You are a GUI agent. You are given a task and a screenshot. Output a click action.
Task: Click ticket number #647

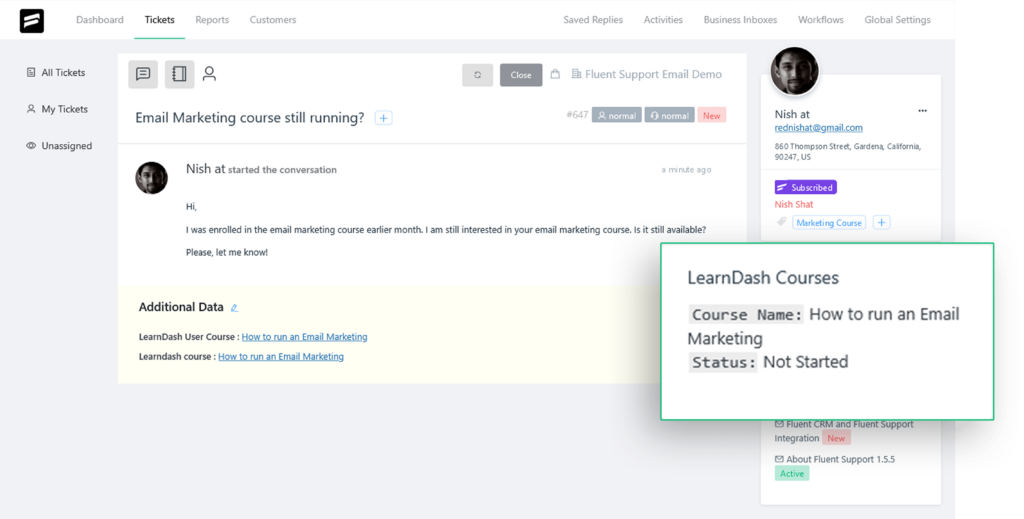[x=577, y=115]
